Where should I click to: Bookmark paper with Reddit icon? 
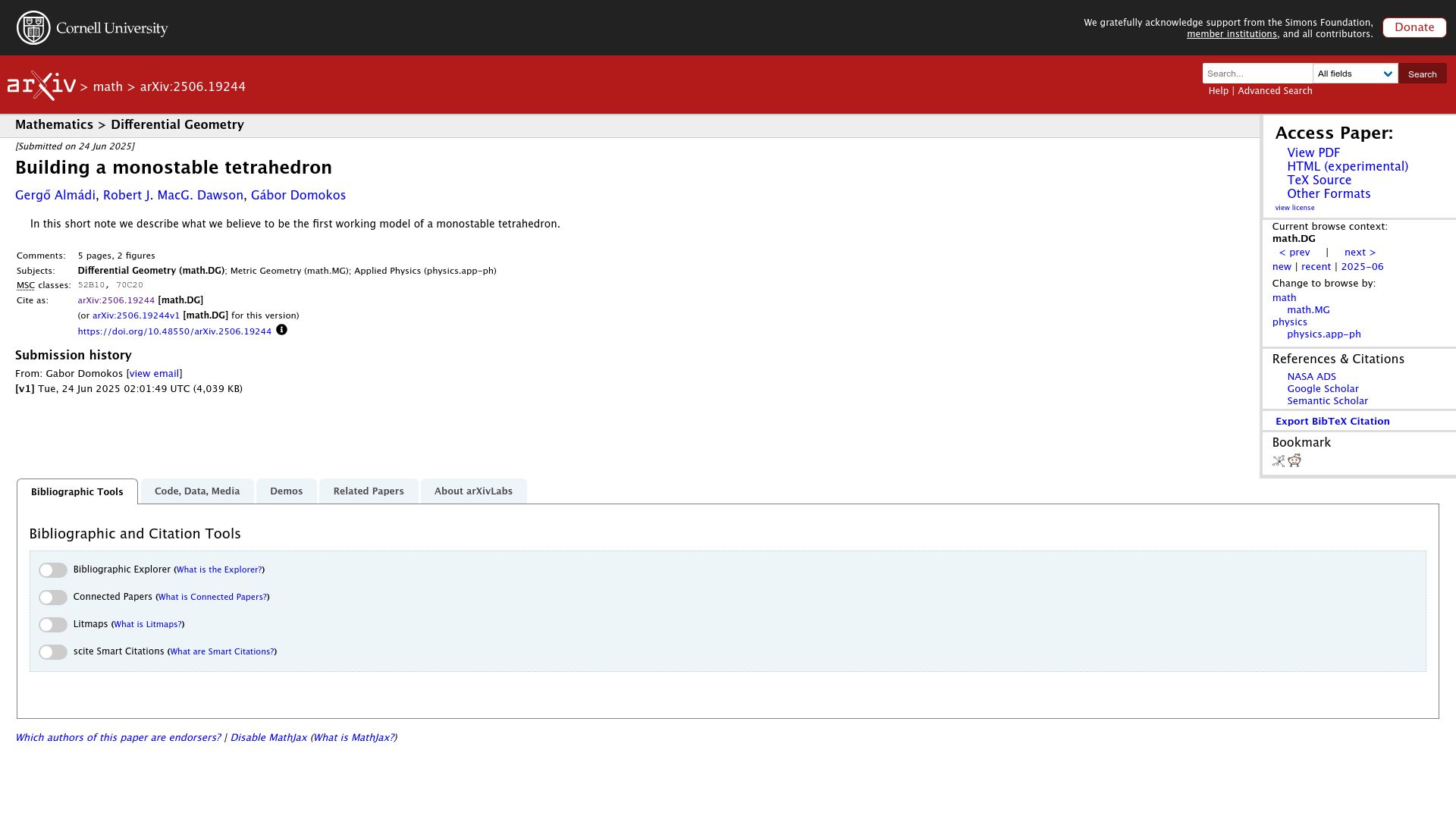[x=1294, y=460]
